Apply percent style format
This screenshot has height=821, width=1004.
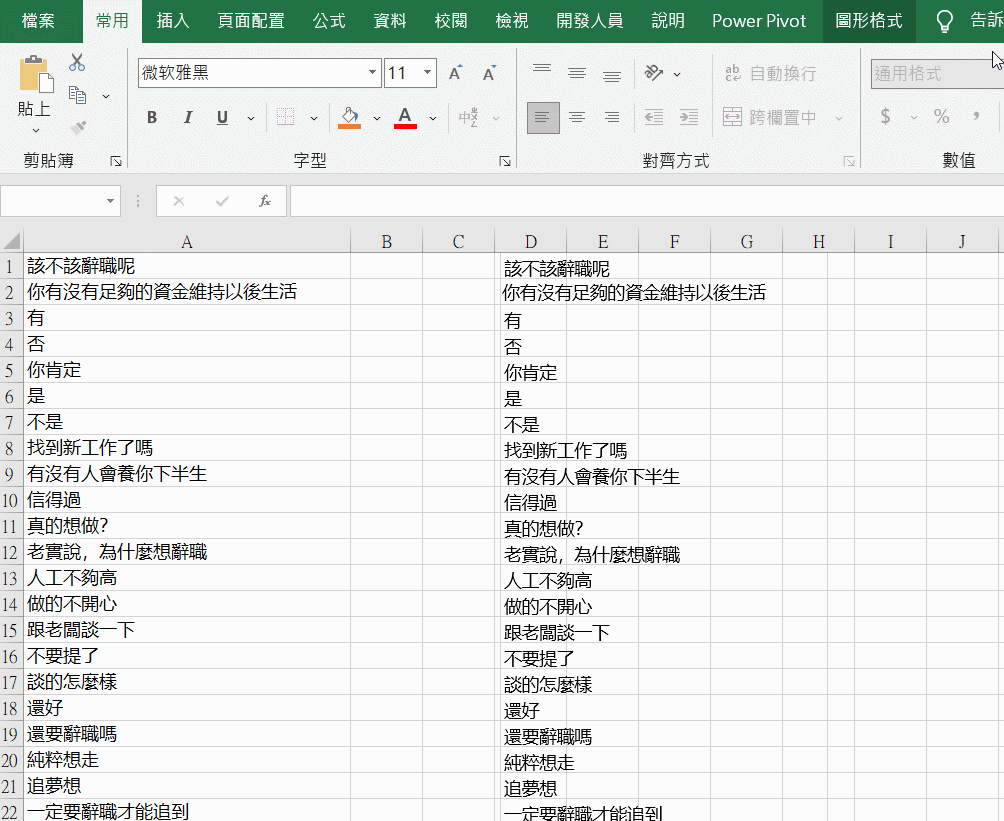click(x=941, y=116)
